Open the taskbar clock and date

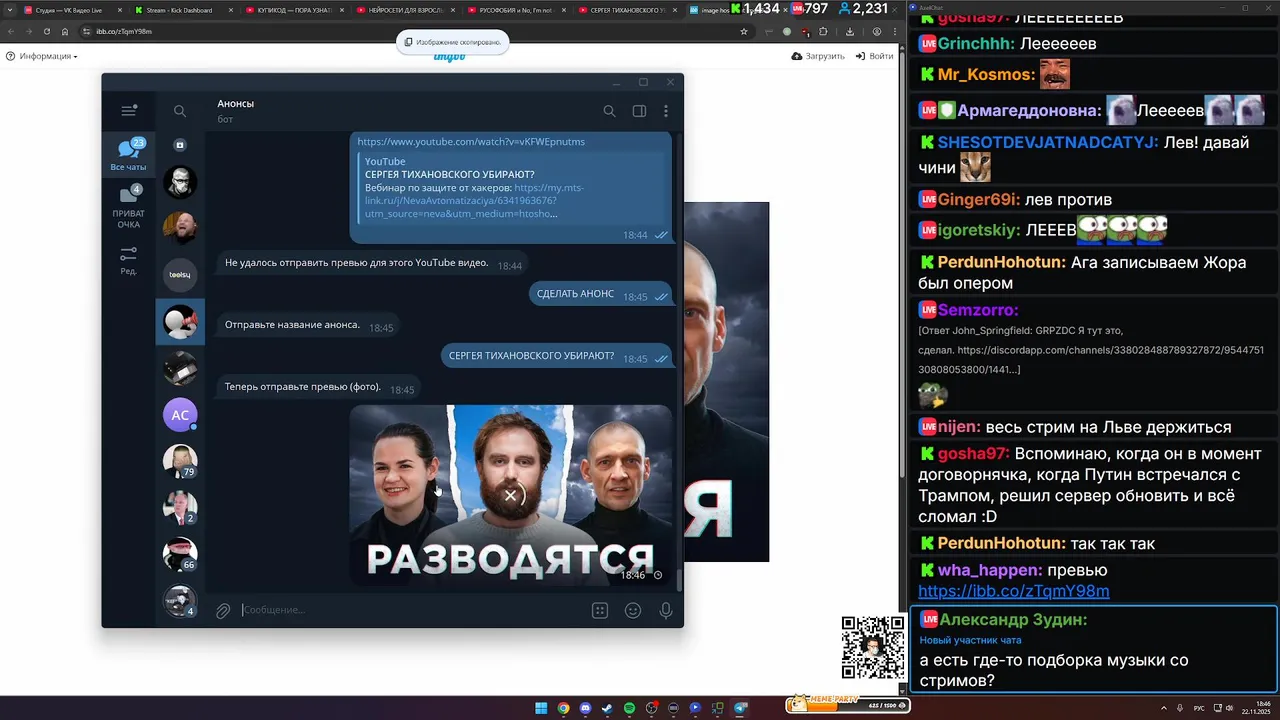point(1255,708)
